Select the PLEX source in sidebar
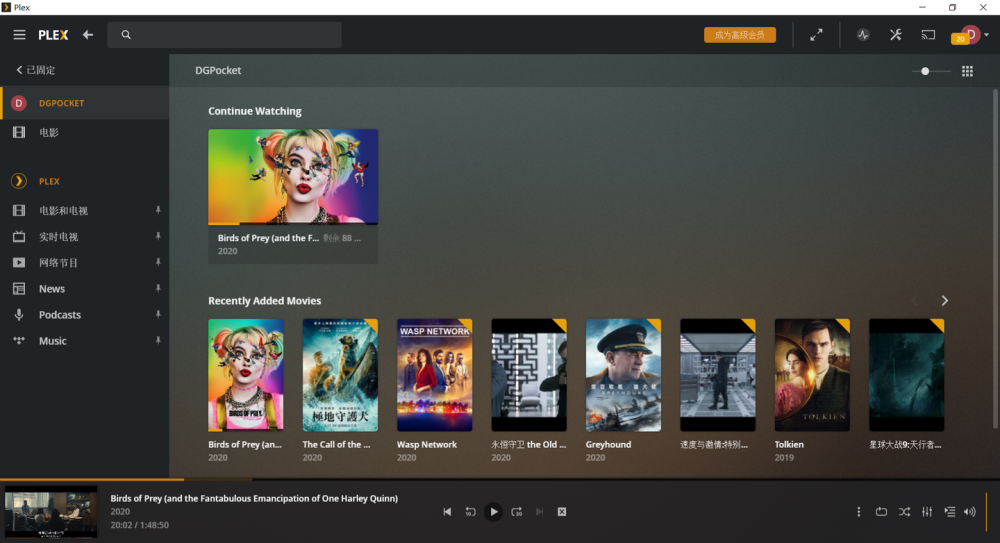This screenshot has height=543, width=1000. 85,181
